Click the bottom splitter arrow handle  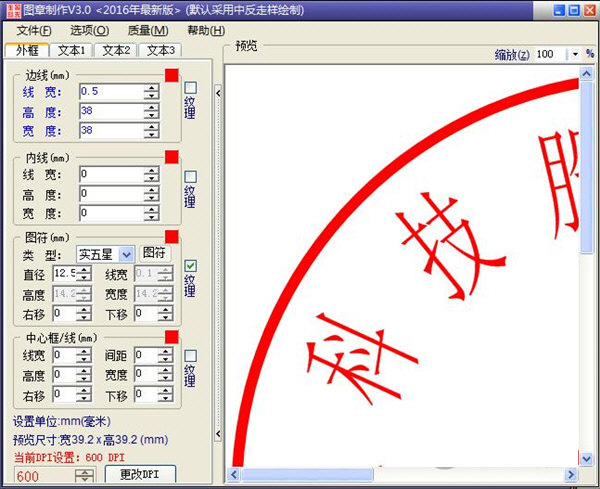(x=218, y=434)
